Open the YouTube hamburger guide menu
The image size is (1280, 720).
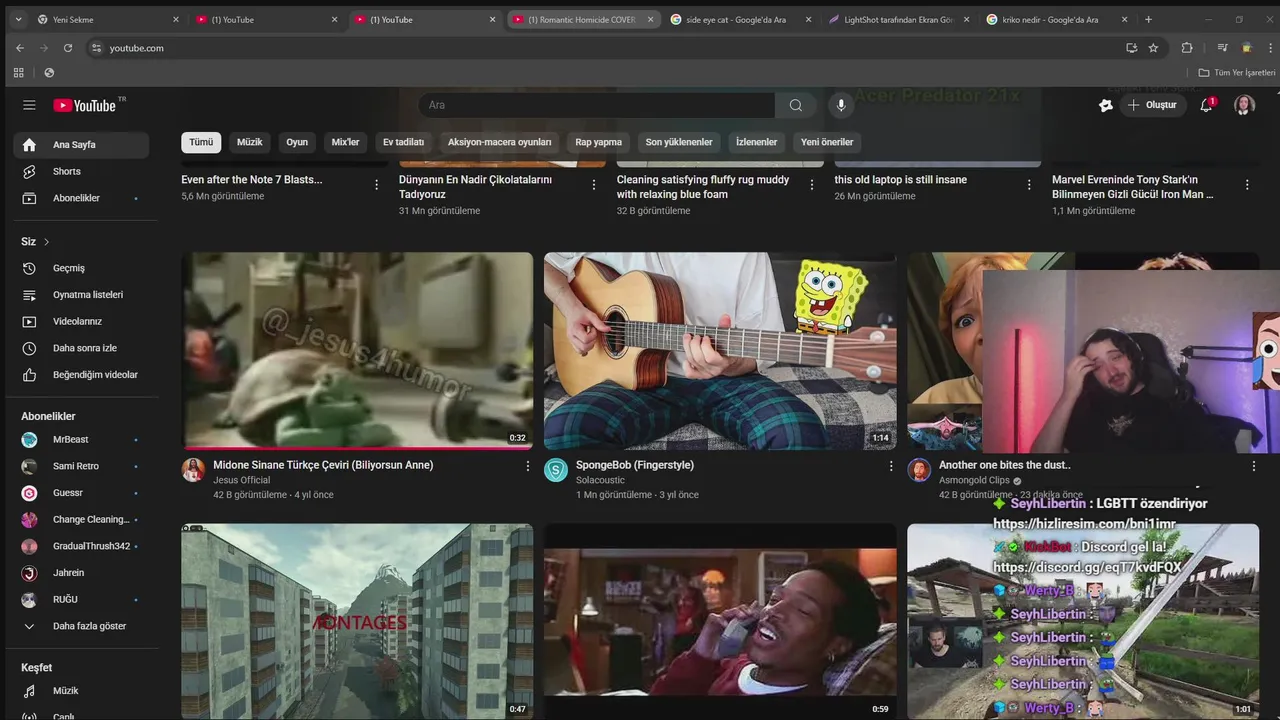(29, 105)
